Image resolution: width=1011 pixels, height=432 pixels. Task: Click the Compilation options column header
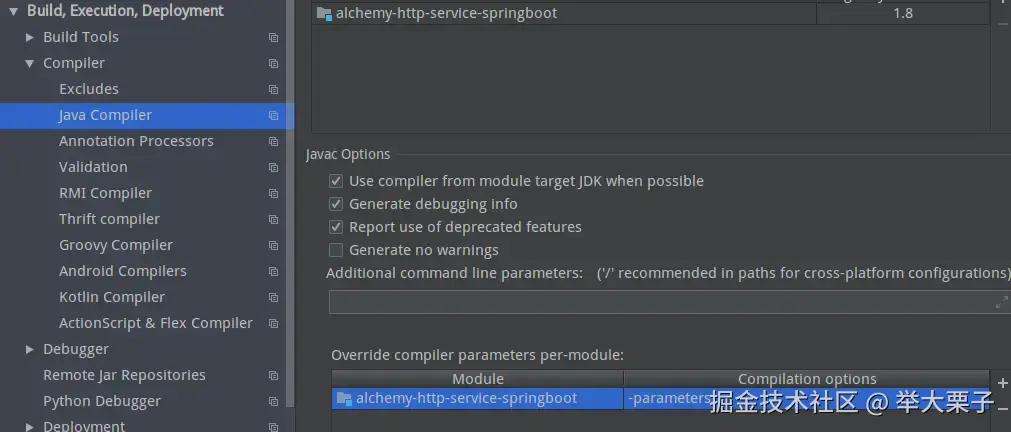806,379
